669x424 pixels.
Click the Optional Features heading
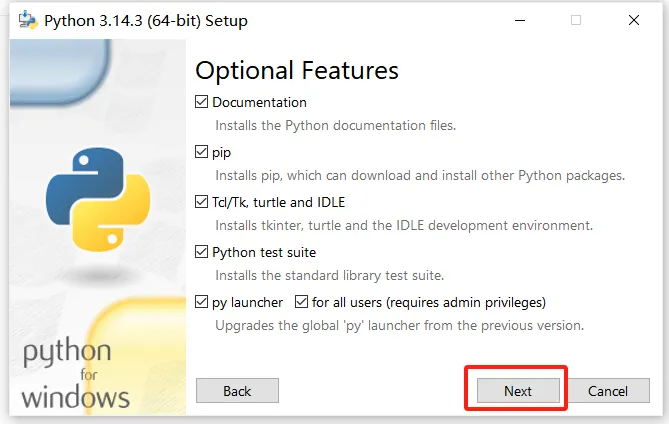click(x=297, y=70)
